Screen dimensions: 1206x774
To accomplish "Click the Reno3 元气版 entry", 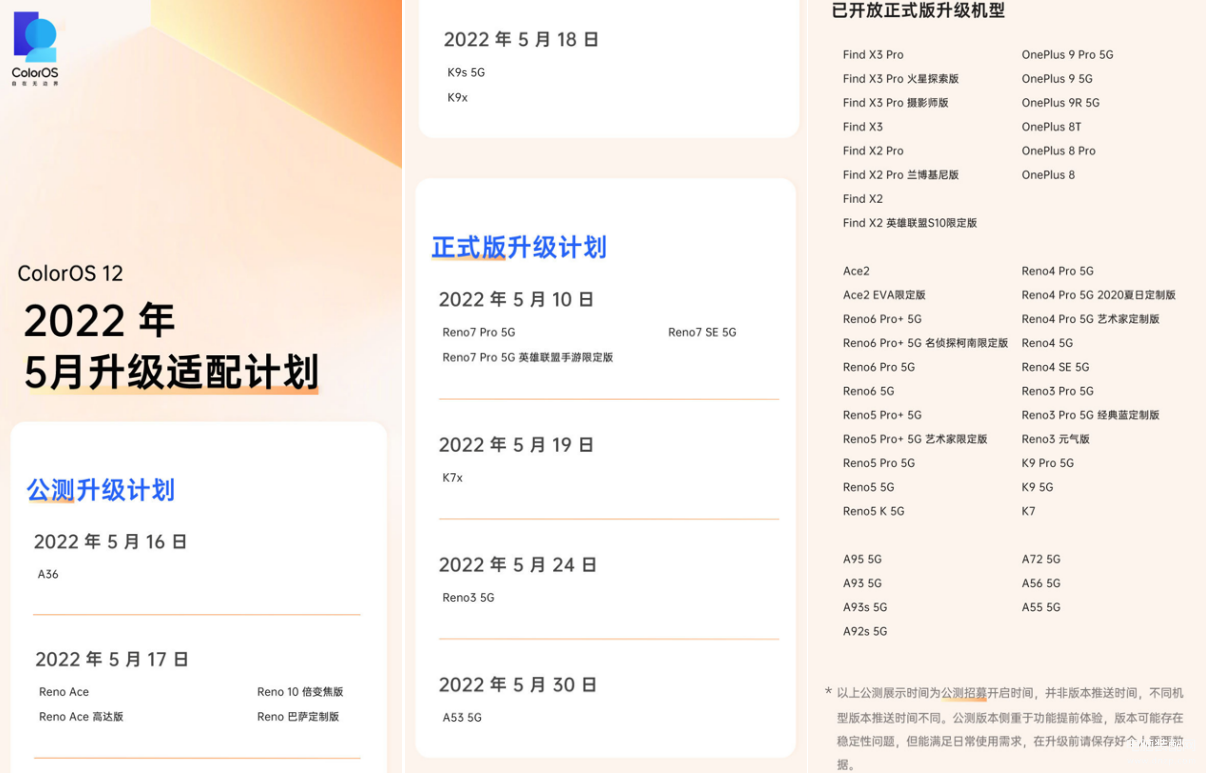I will pyautogui.click(x=1055, y=439).
